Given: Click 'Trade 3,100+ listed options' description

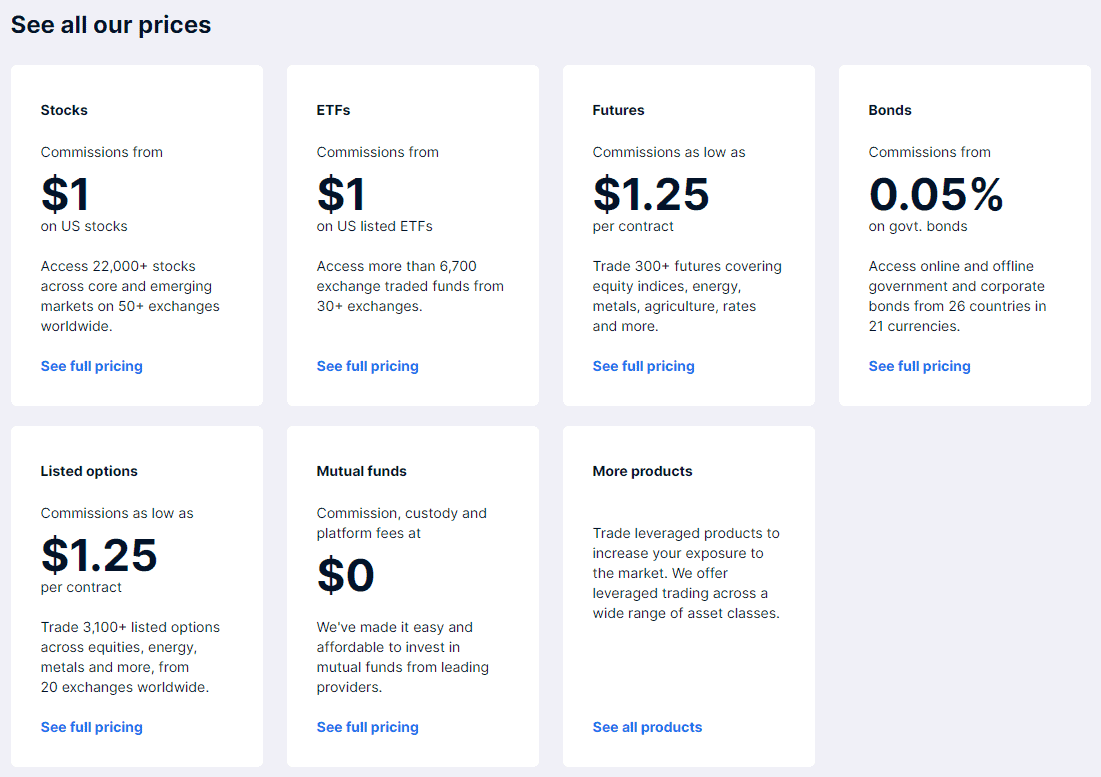Looking at the screenshot, I should click(130, 657).
